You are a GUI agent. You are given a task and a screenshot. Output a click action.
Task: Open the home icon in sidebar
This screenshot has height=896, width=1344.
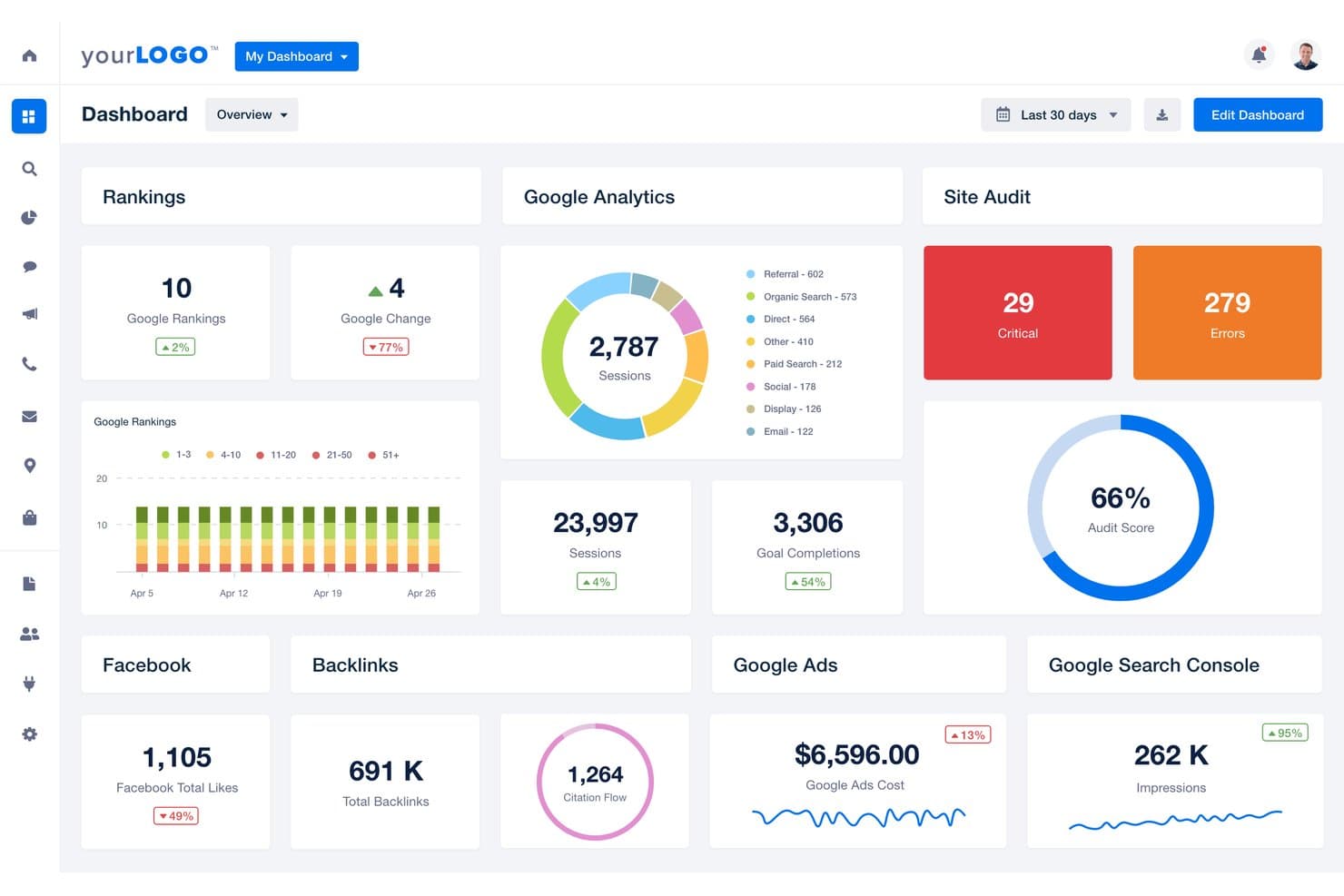29,55
